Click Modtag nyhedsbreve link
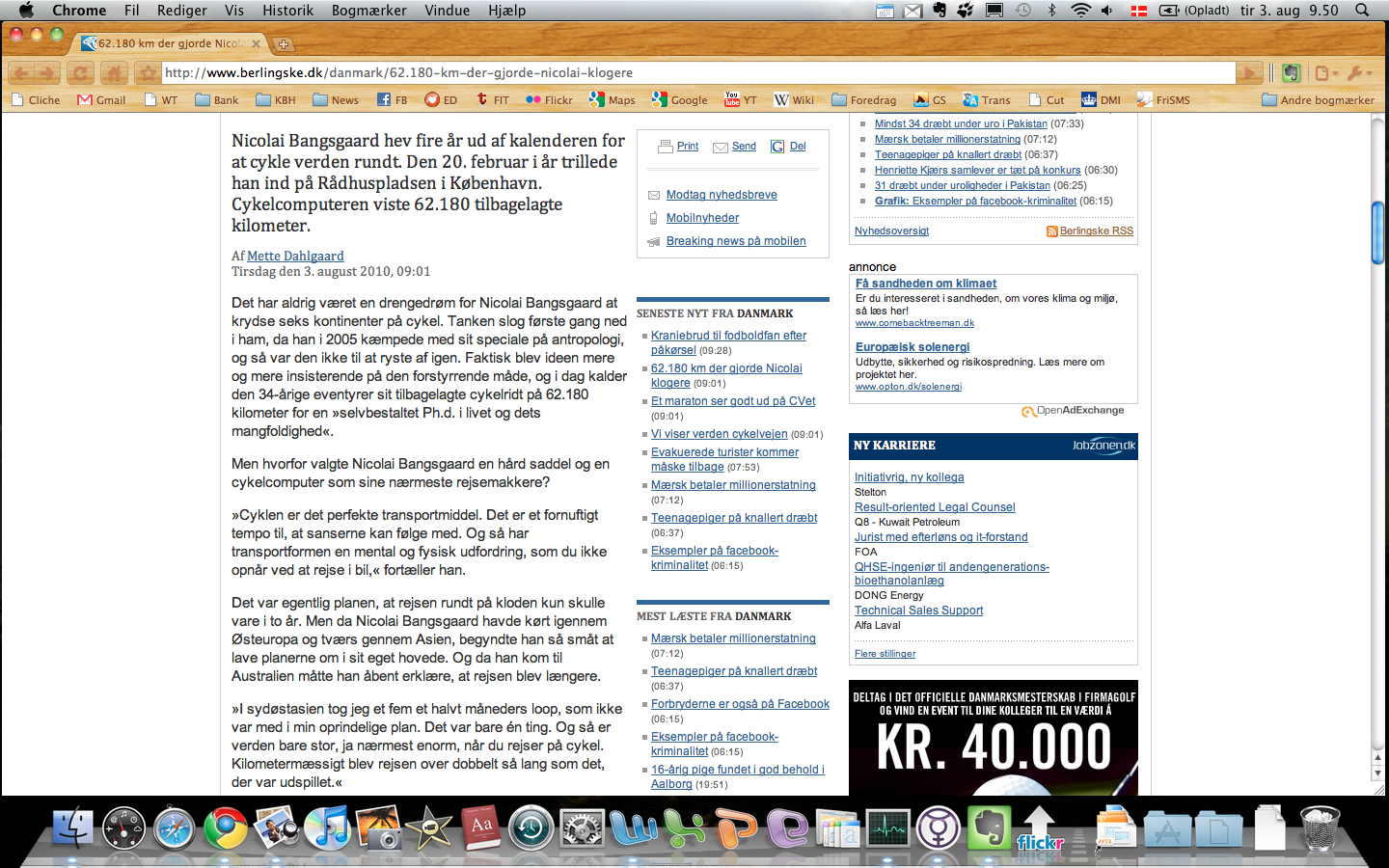Screen dimensions: 1389x868 tap(722, 195)
